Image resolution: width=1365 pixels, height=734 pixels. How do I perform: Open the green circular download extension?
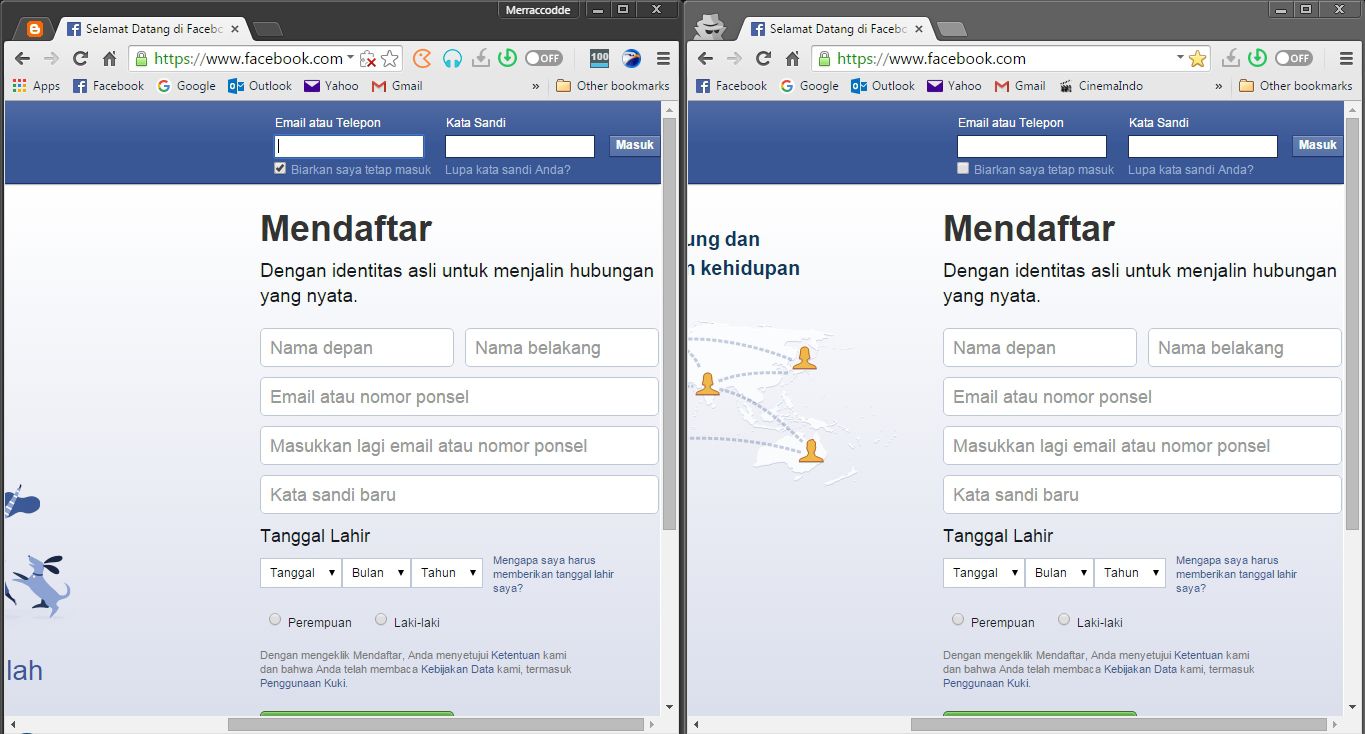(x=506, y=58)
